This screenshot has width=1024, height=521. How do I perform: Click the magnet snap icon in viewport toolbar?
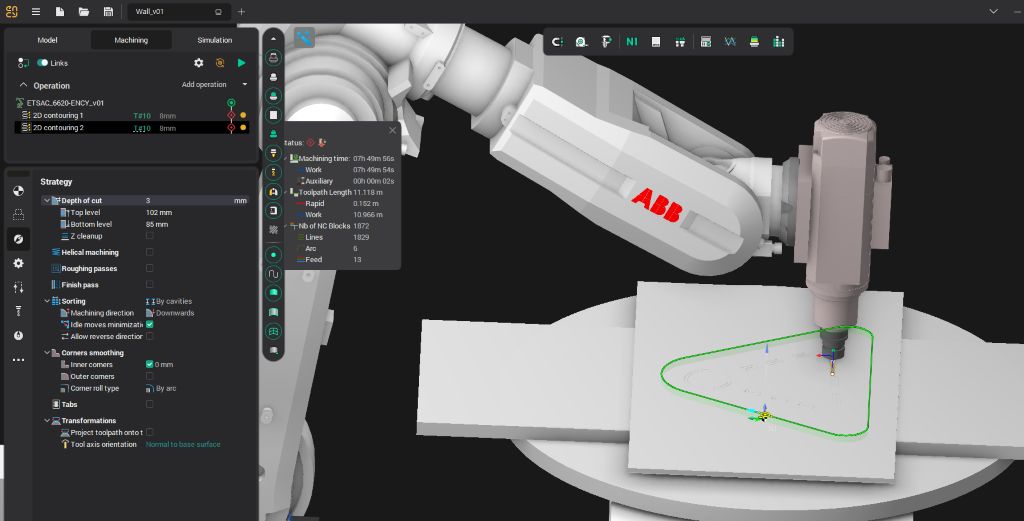point(557,42)
